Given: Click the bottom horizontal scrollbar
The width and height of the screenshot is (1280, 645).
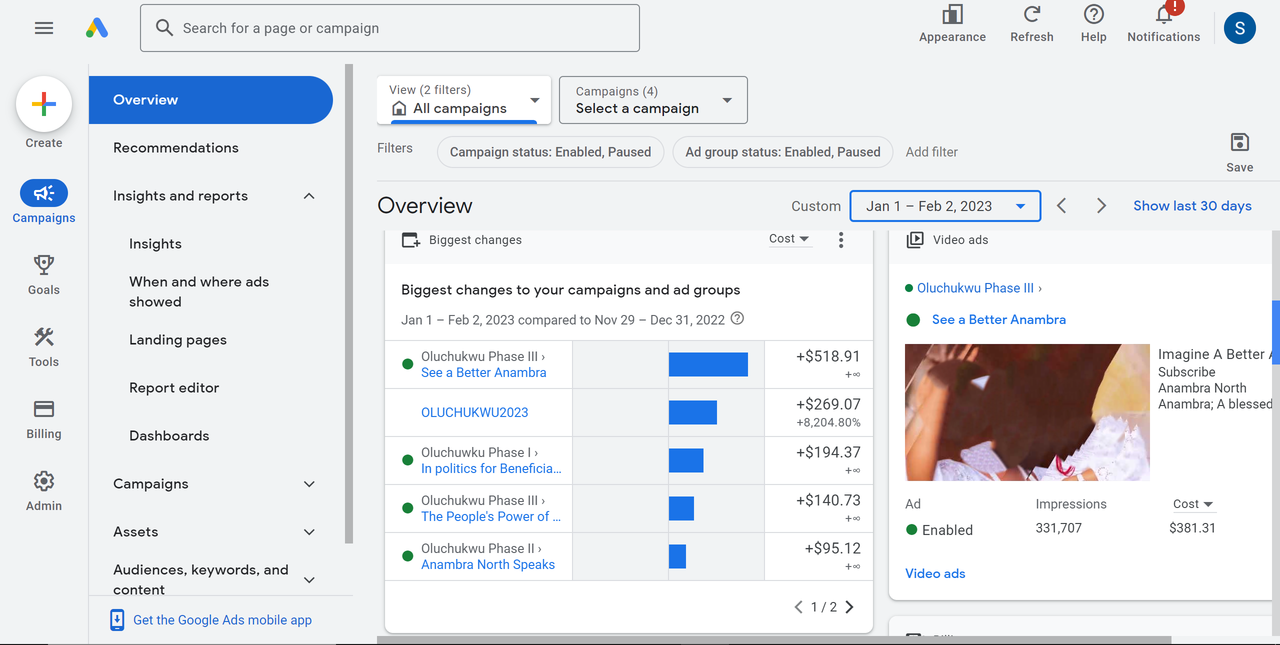Looking at the screenshot, I should [x=774, y=640].
